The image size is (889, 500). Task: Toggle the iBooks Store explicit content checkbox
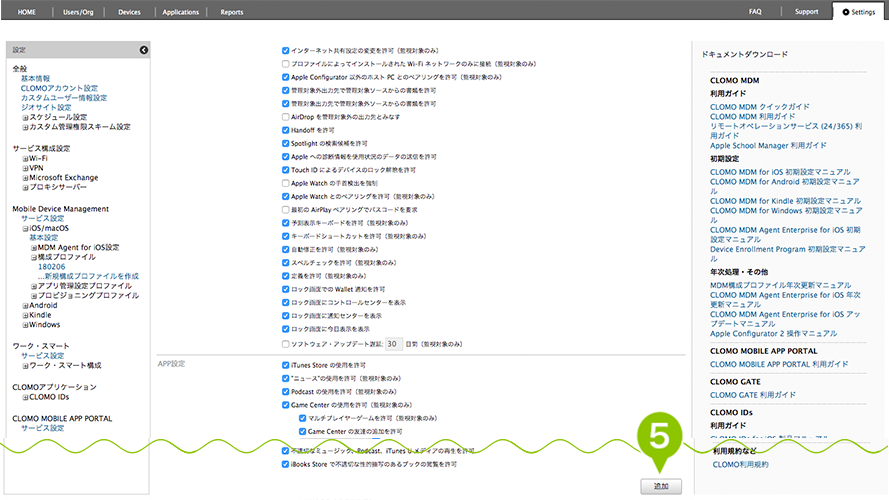point(285,464)
